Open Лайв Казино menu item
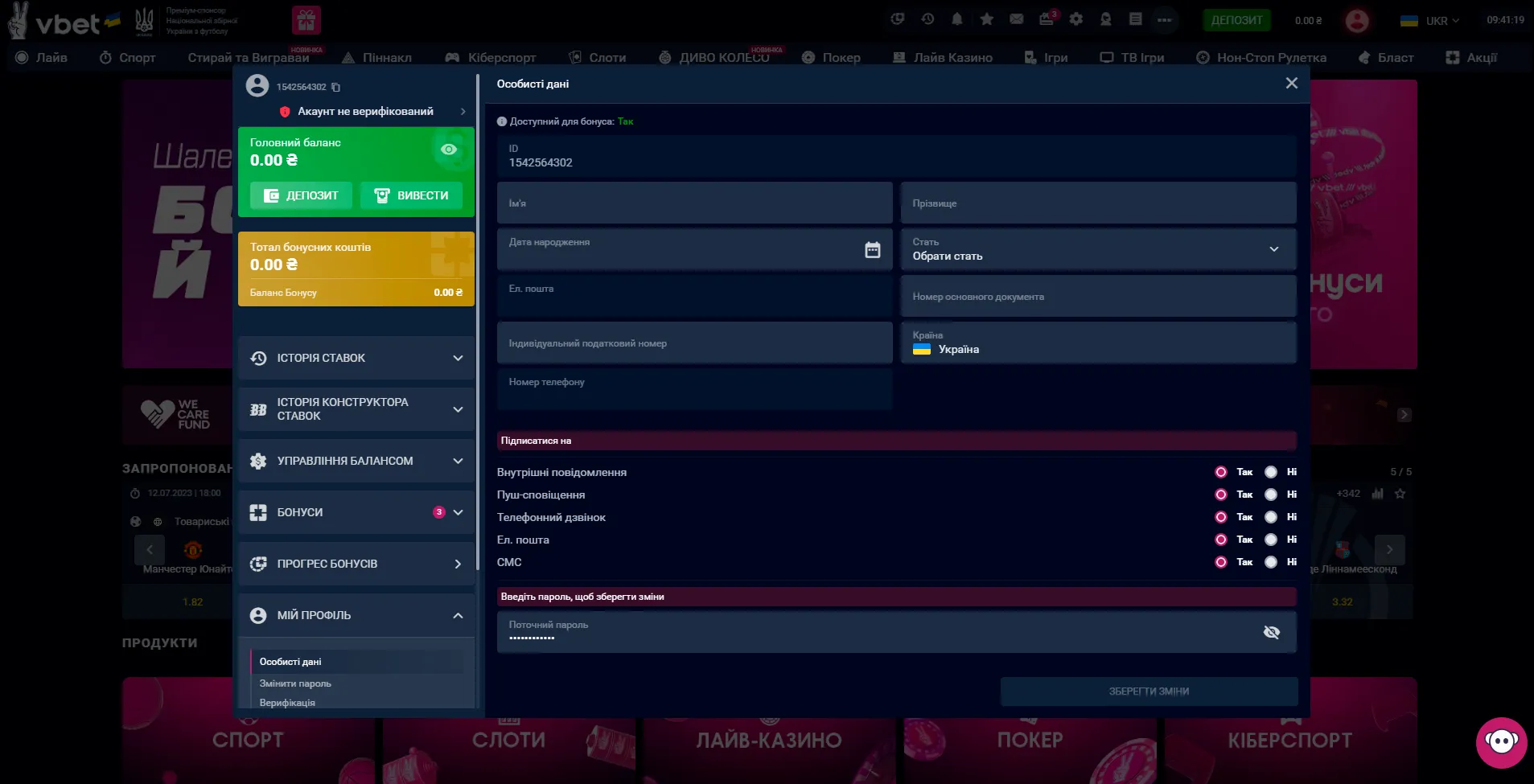The image size is (1534, 784). click(943, 58)
